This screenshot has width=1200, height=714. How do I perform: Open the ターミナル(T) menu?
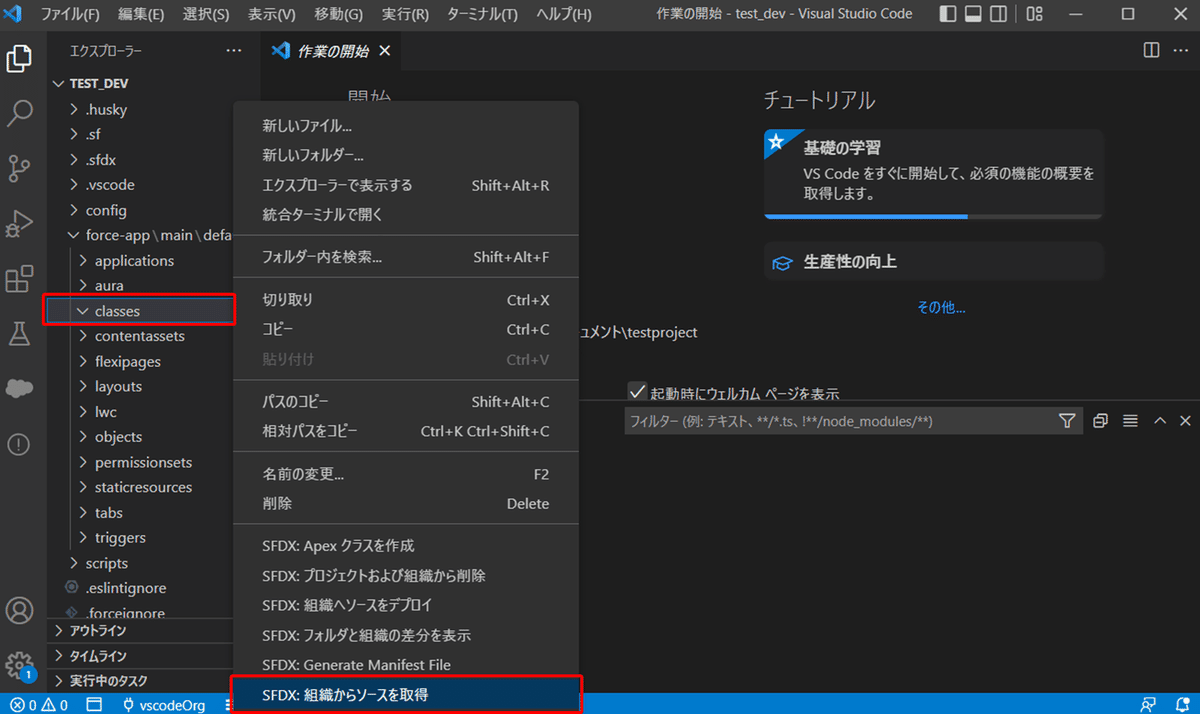pyautogui.click(x=482, y=15)
